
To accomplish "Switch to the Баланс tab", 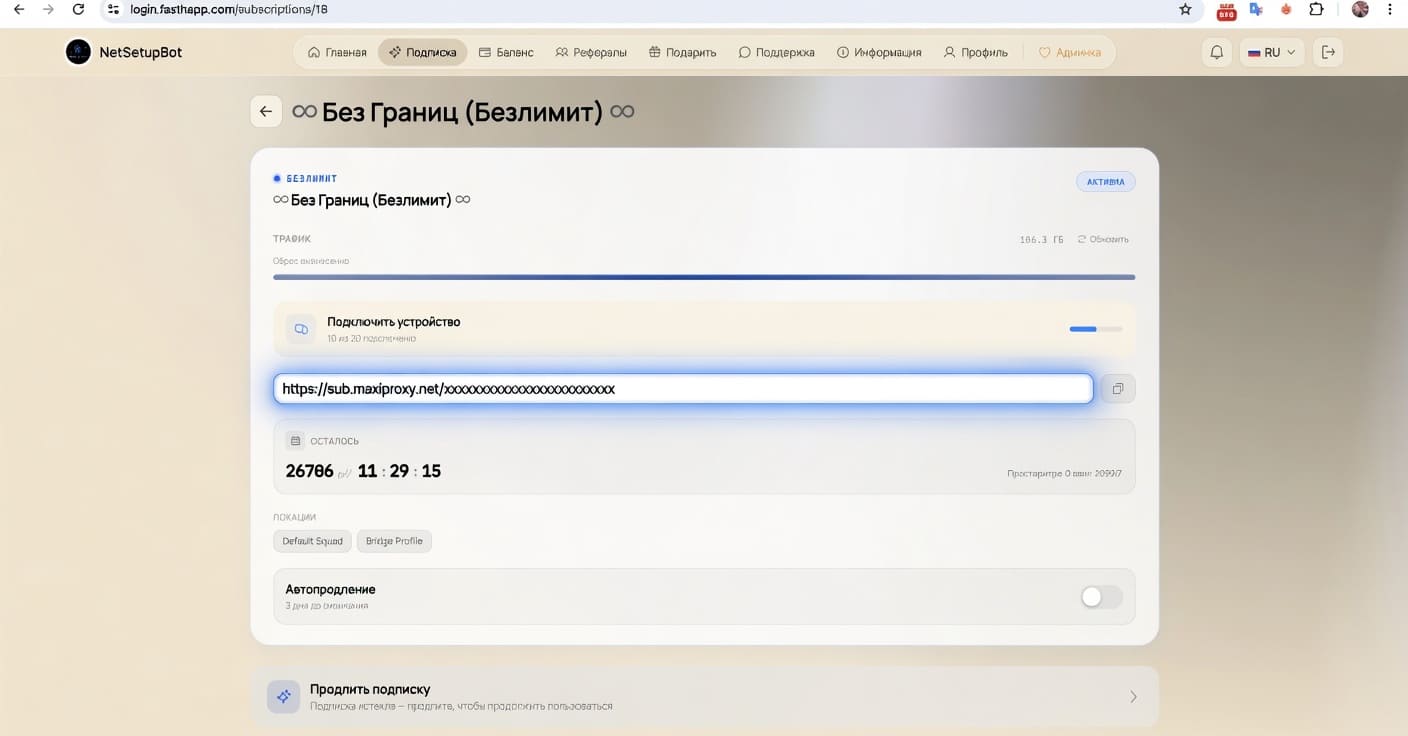I will pyautogui.click(x=506, y=52).
